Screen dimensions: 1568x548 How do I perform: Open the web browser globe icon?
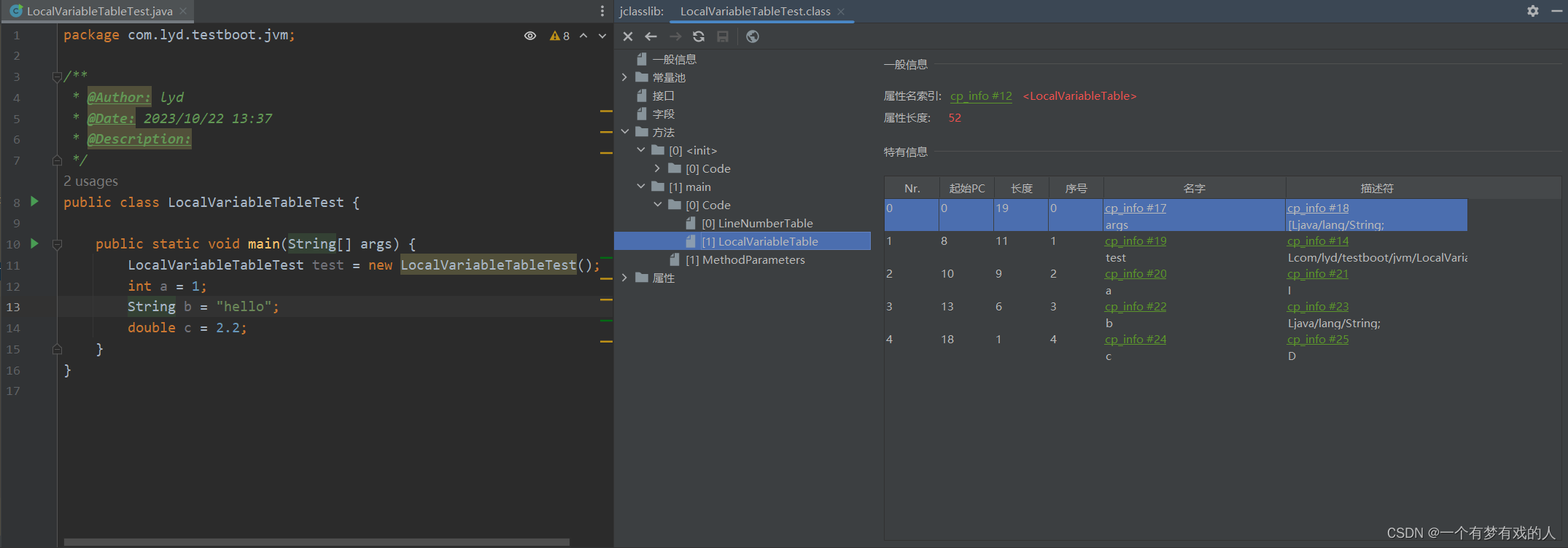pos(753,36)
